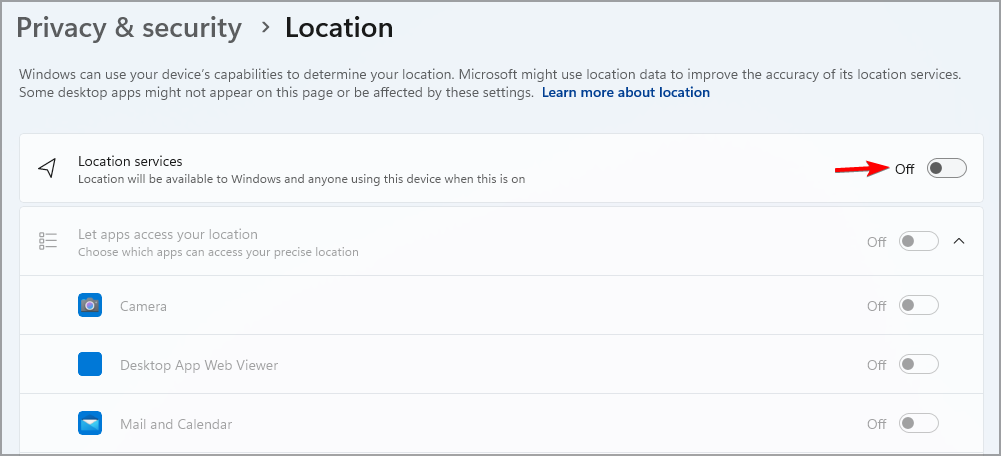Click the Desktop App Web Viewer icon
The width and height of the screenshot is (1001, 456).
pyautogui.click(x=90, y=365)
